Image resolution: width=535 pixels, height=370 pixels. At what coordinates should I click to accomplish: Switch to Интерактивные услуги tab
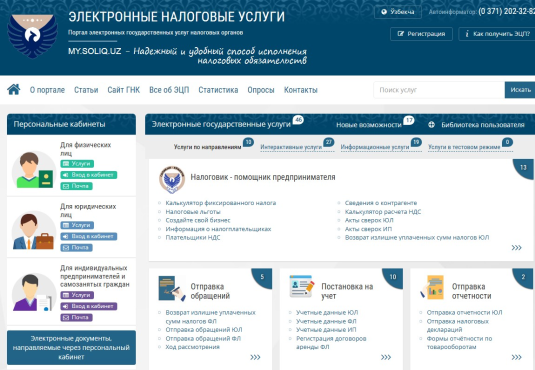point(291,147)
